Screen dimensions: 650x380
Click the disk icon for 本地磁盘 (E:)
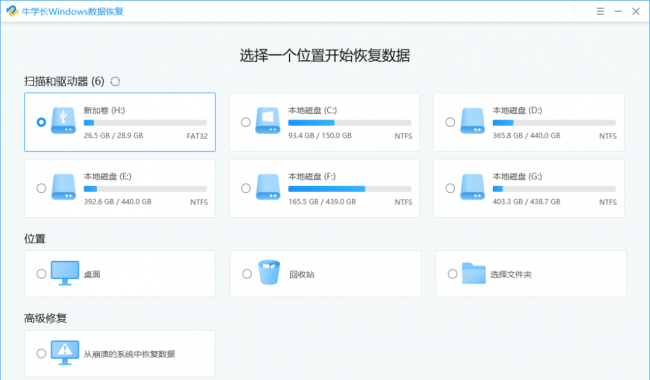pos(63,187)
